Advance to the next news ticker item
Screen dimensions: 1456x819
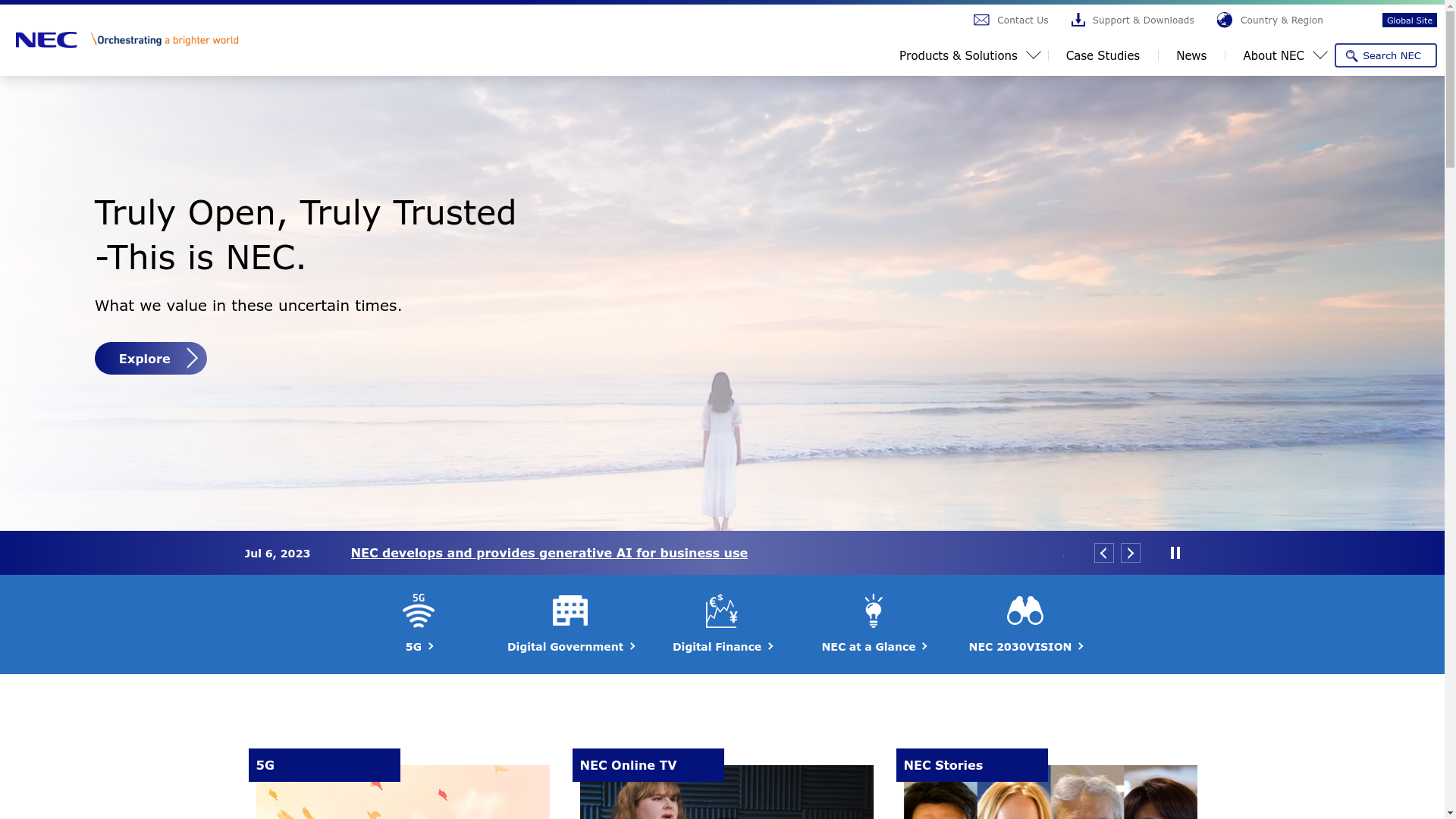(1130, 553)
